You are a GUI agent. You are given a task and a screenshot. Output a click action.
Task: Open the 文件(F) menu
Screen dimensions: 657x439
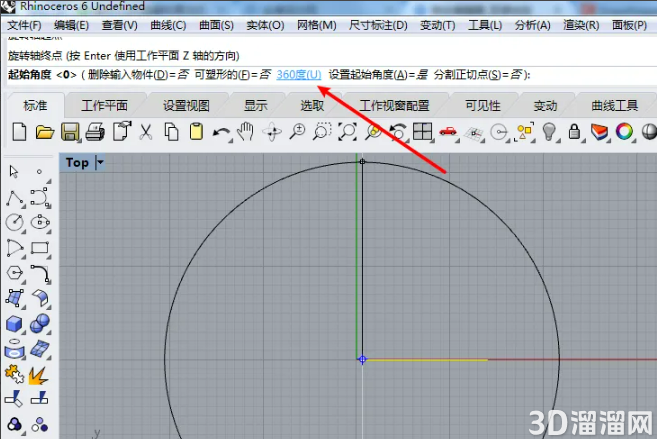tap(24, 25)
